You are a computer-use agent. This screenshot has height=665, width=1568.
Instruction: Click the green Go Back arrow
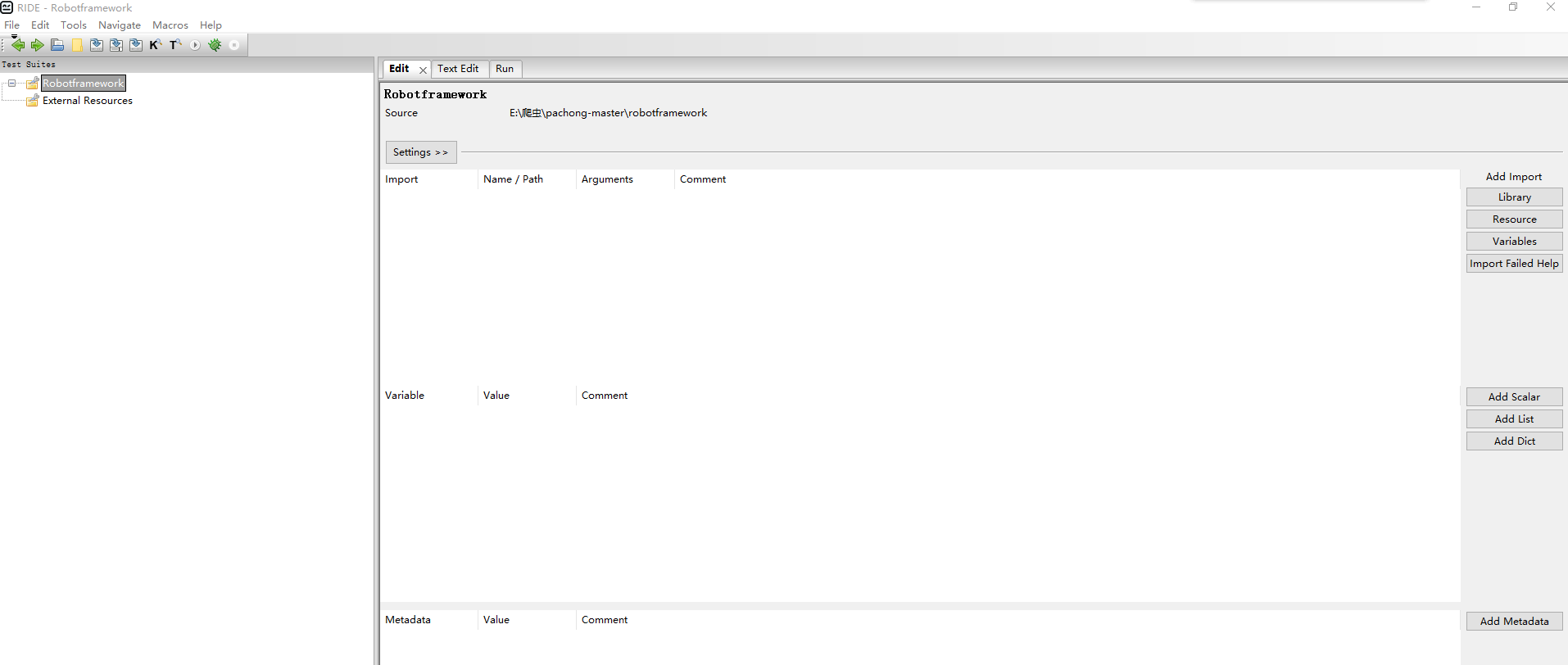tap(17, 45)
